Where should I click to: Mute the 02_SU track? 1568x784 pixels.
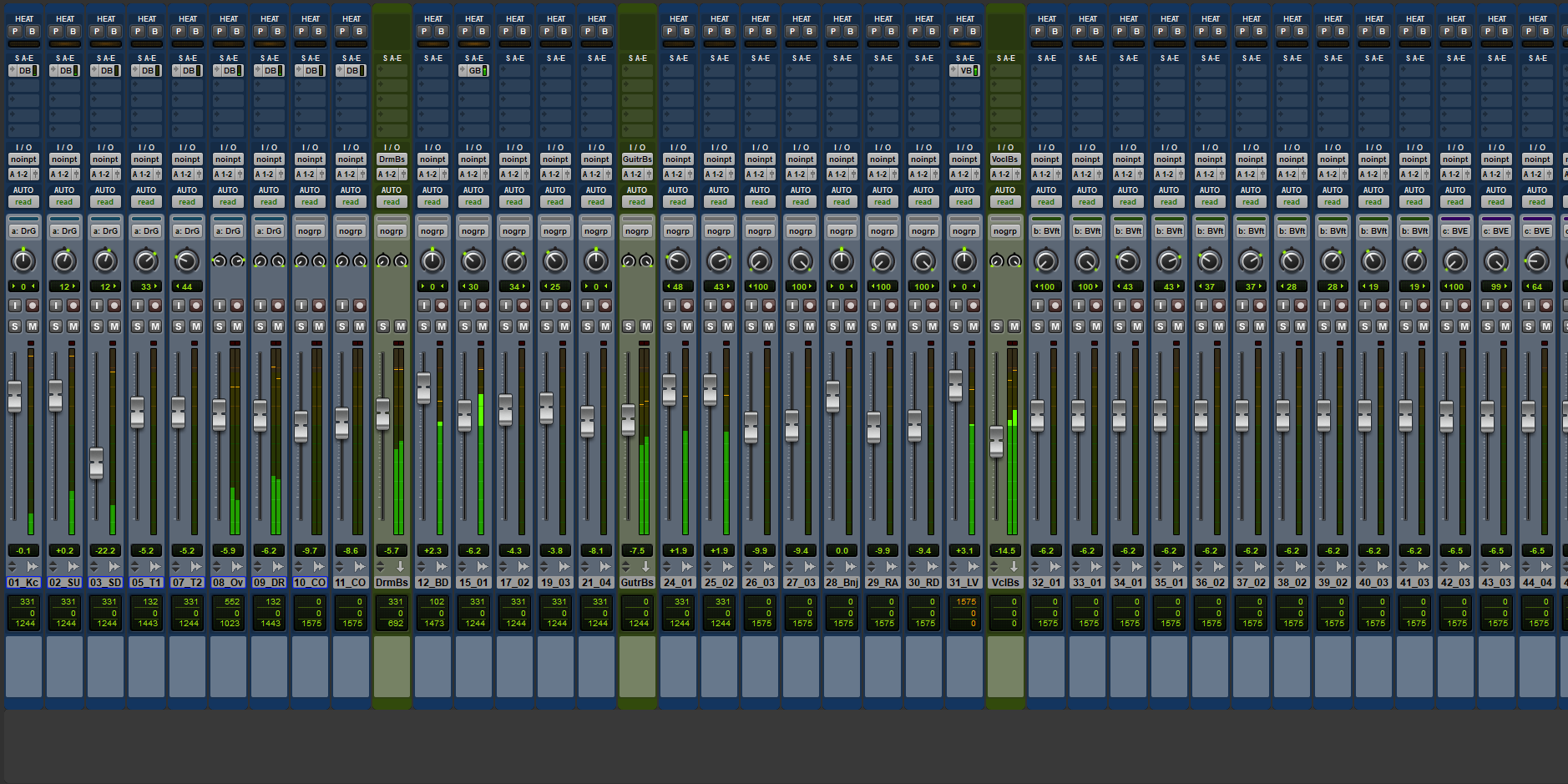tap(73, 326)
